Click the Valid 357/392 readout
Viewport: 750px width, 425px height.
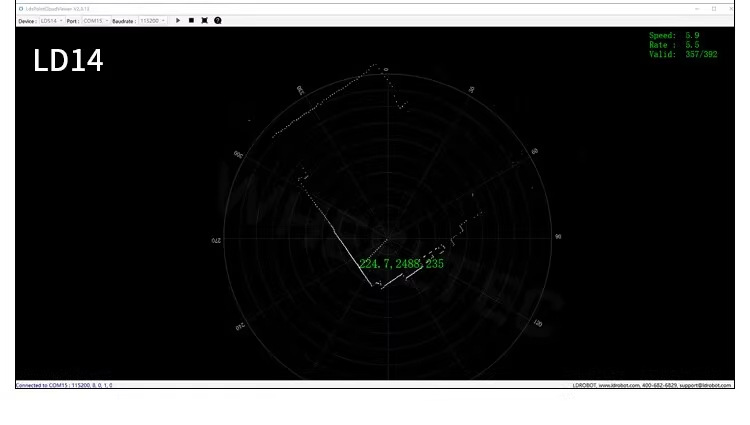683,54
